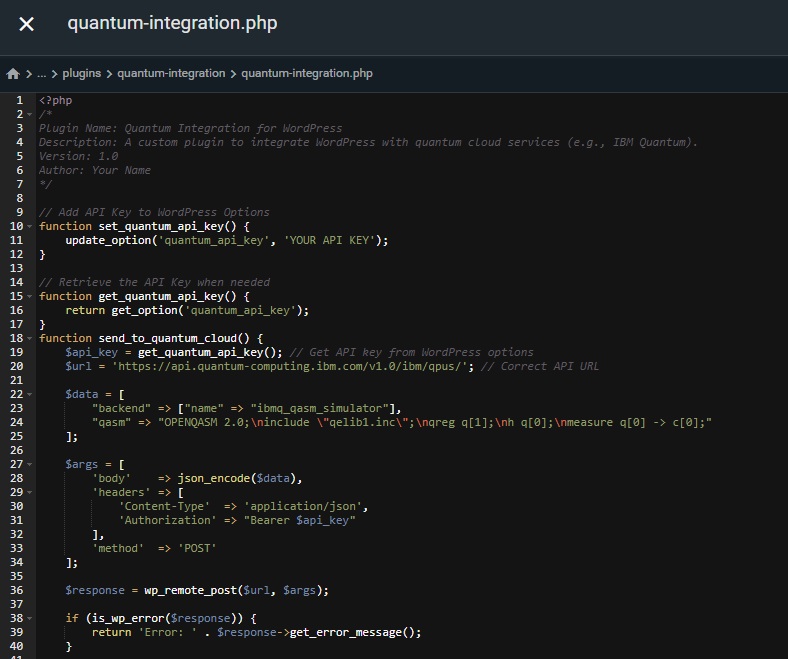This screenshot has height=659, width=788.
Task: Go to the plugins folder breadcrumb
Action: click(x=80, y=74)
